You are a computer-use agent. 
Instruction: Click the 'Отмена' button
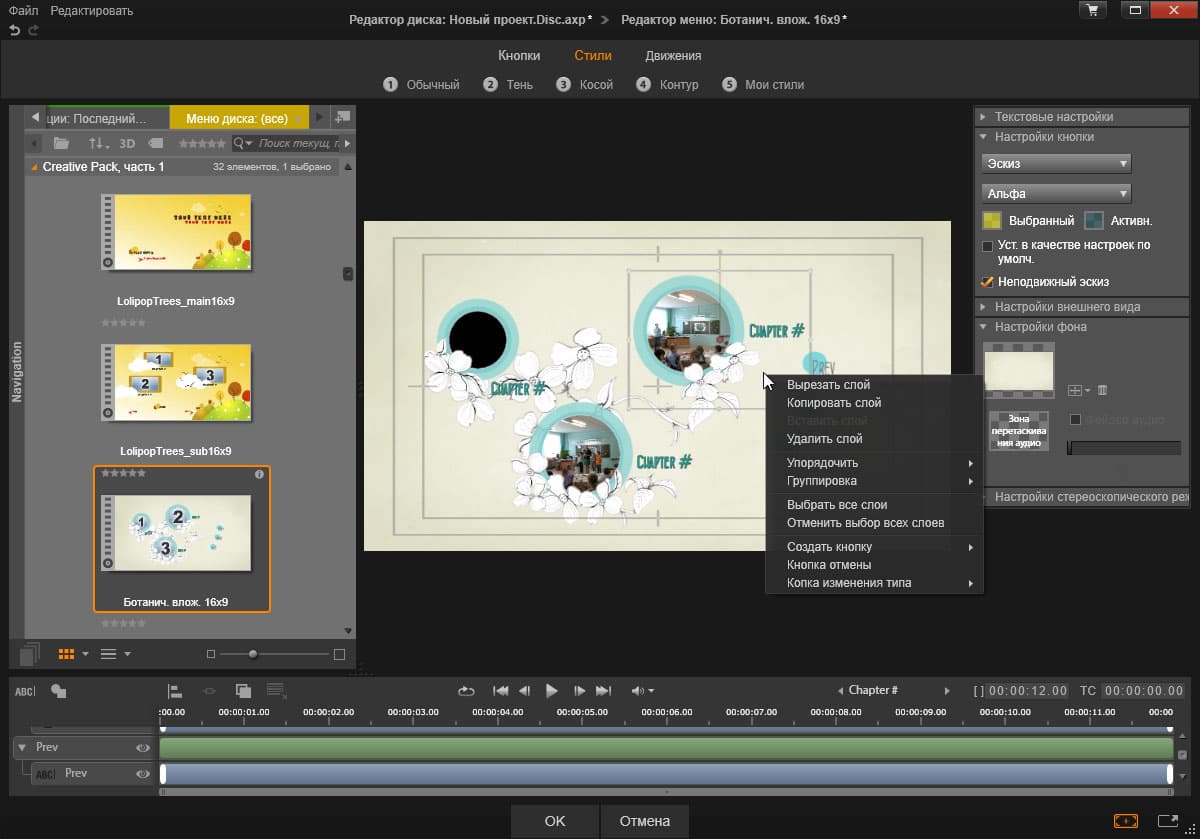[644, 821]
